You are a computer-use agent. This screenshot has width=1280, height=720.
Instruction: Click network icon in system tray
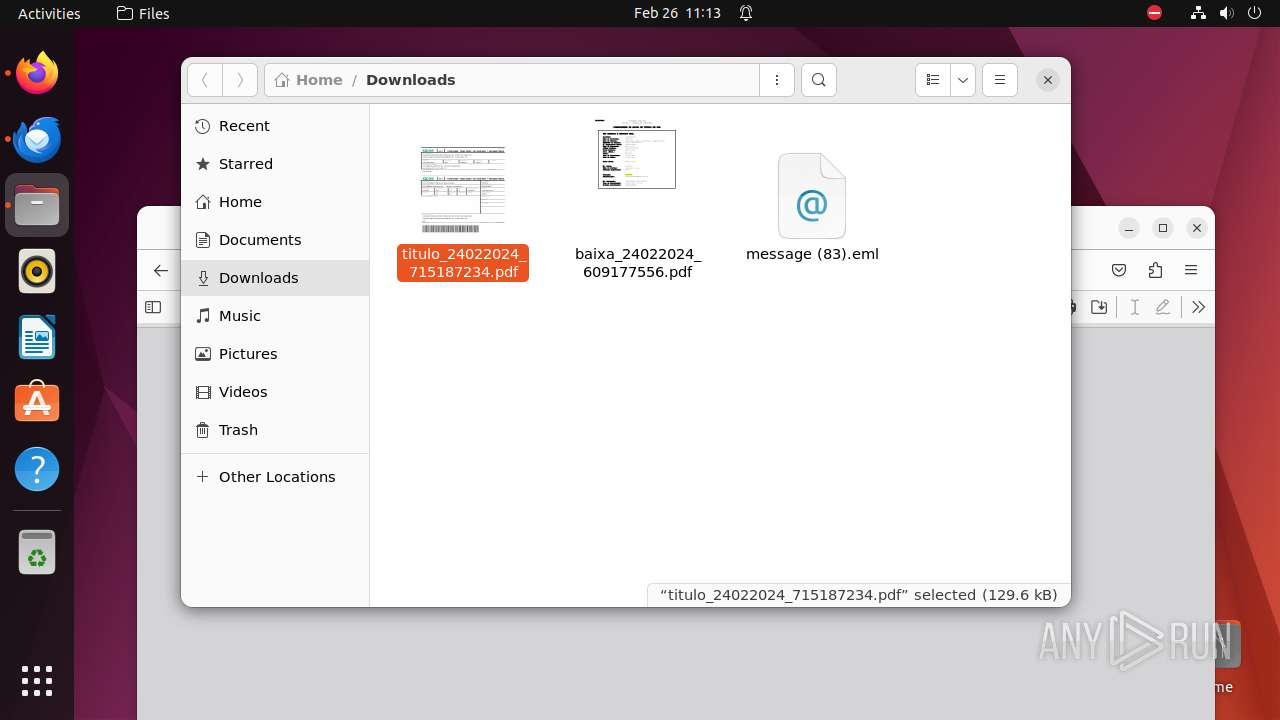point(1198,13)
